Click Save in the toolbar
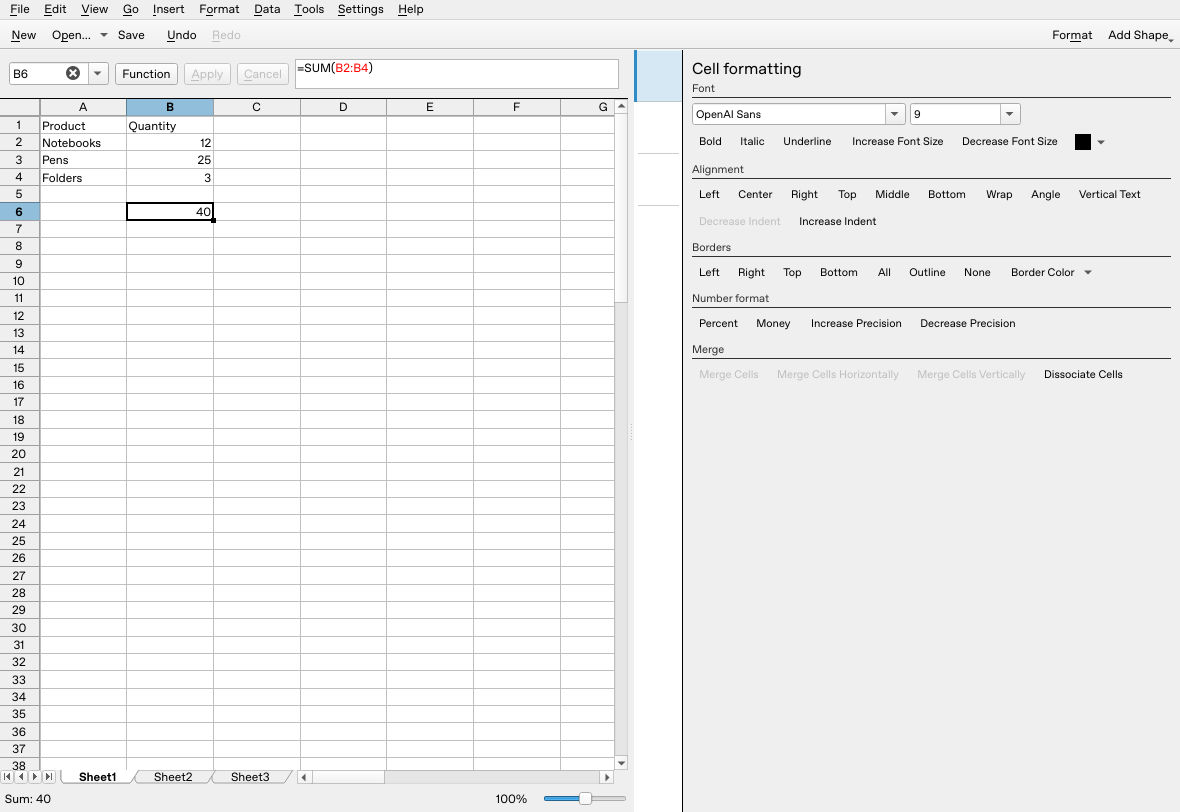 pos(131,35)
